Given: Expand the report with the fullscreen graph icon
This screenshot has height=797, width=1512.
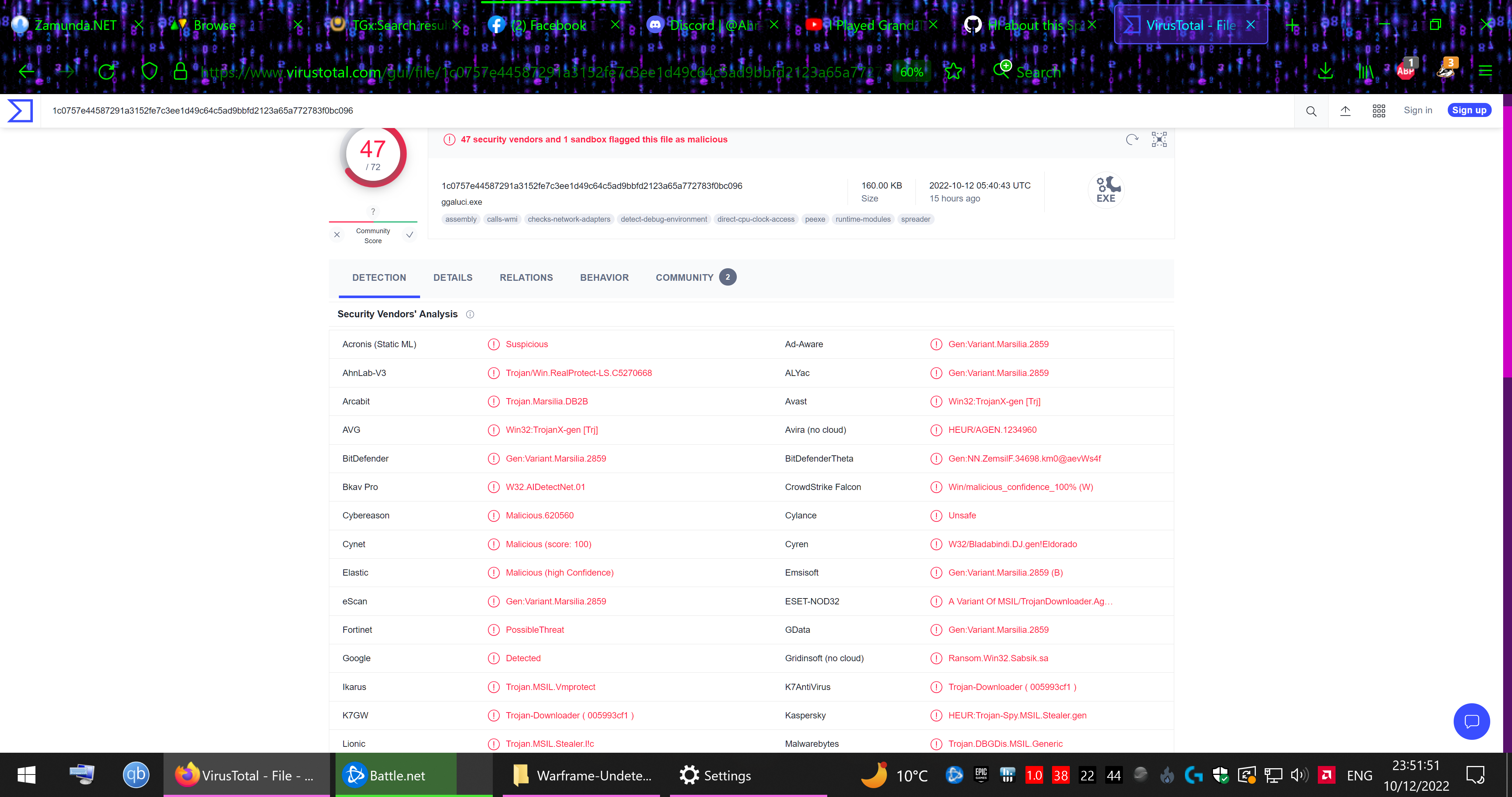Looking at the screenshot, I should coord(1159,140).
